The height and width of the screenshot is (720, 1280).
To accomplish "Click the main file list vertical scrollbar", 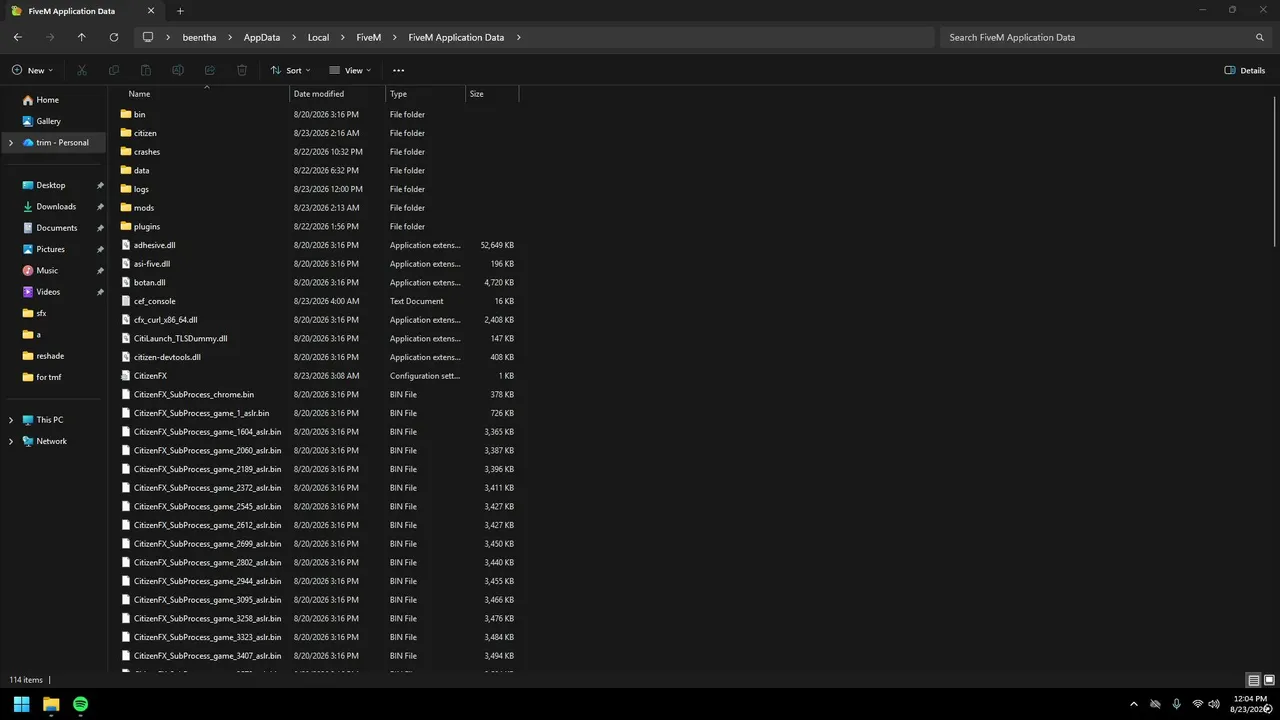I will pyautogui.click(x=1275, y=170).
